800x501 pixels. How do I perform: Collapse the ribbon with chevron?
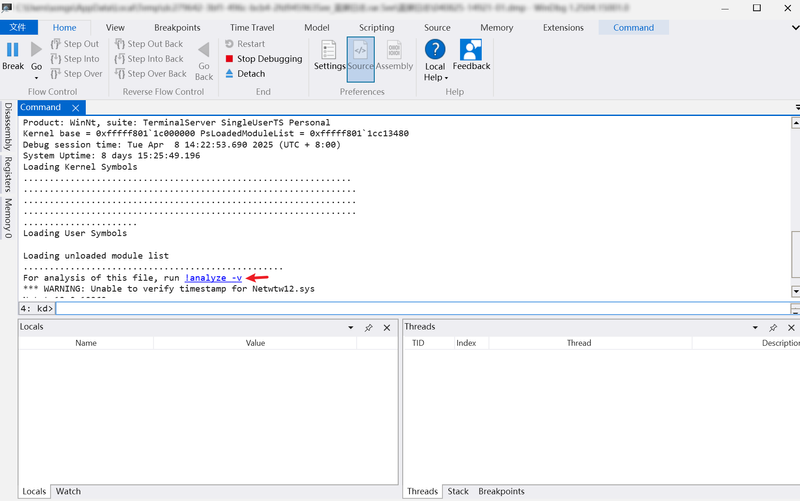pos(795,28)
